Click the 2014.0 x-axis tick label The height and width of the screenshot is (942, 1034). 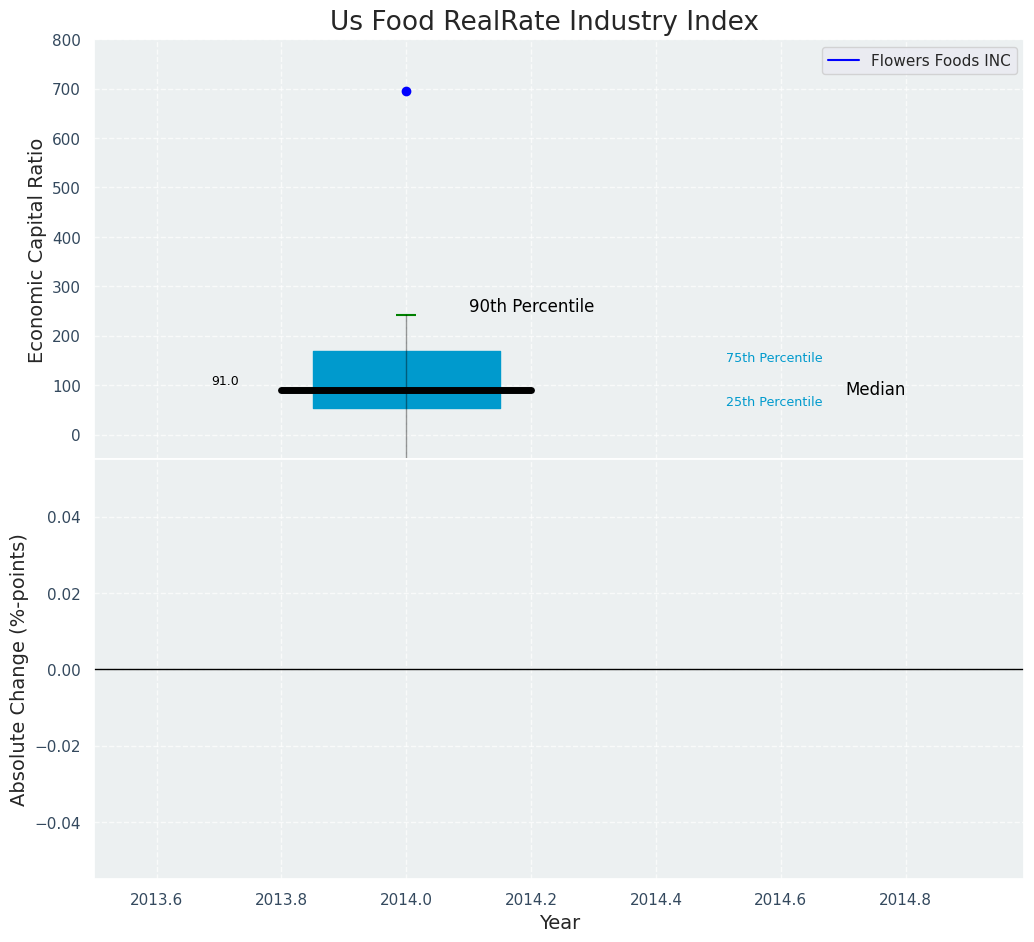point(406,899)
